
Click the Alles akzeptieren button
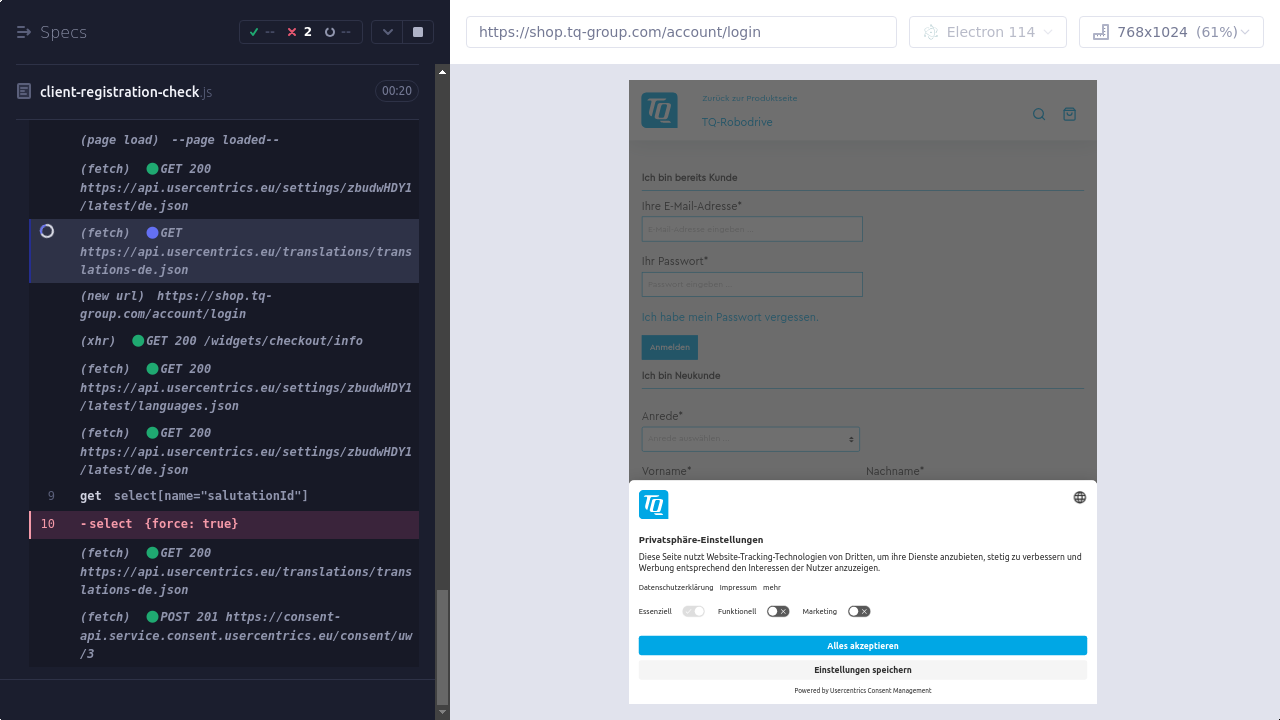(862, 646)
